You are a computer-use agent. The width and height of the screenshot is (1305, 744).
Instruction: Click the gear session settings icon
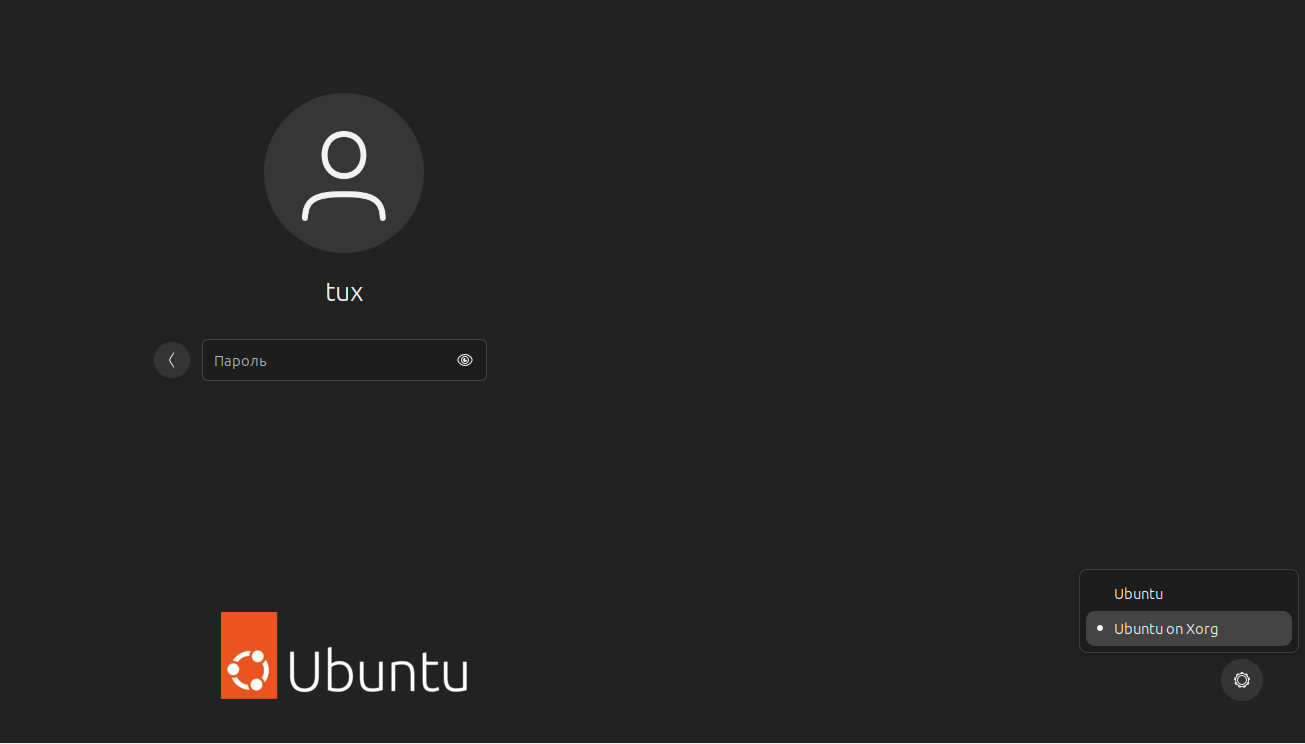coord(1241,680)
